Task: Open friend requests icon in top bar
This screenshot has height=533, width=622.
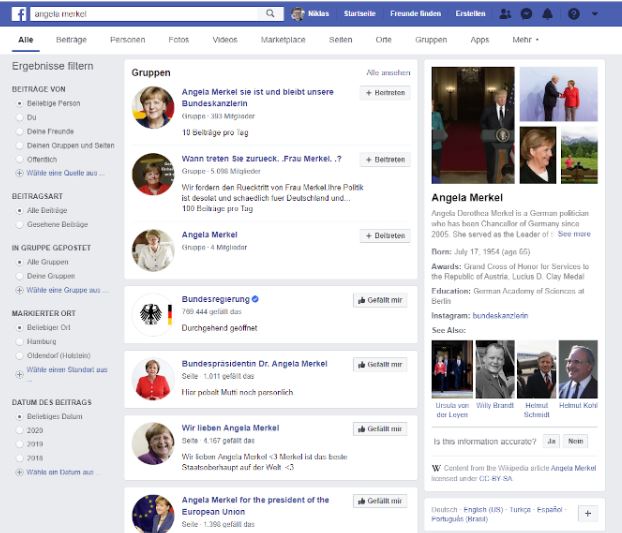Action: [505, 14]
